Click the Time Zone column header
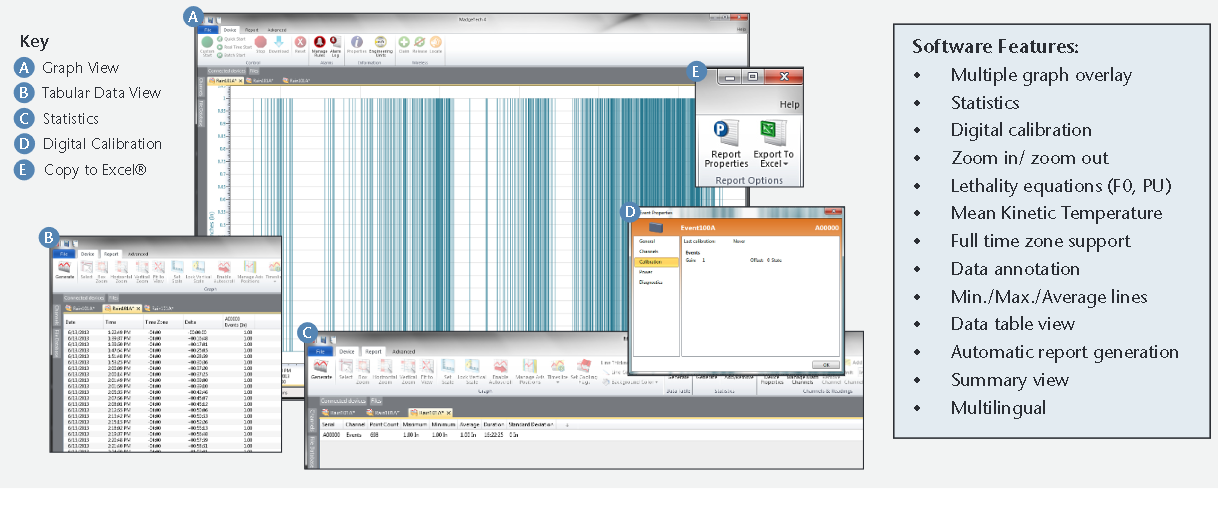This screenshot has height=510, width=1218. [x=156, y=322]
